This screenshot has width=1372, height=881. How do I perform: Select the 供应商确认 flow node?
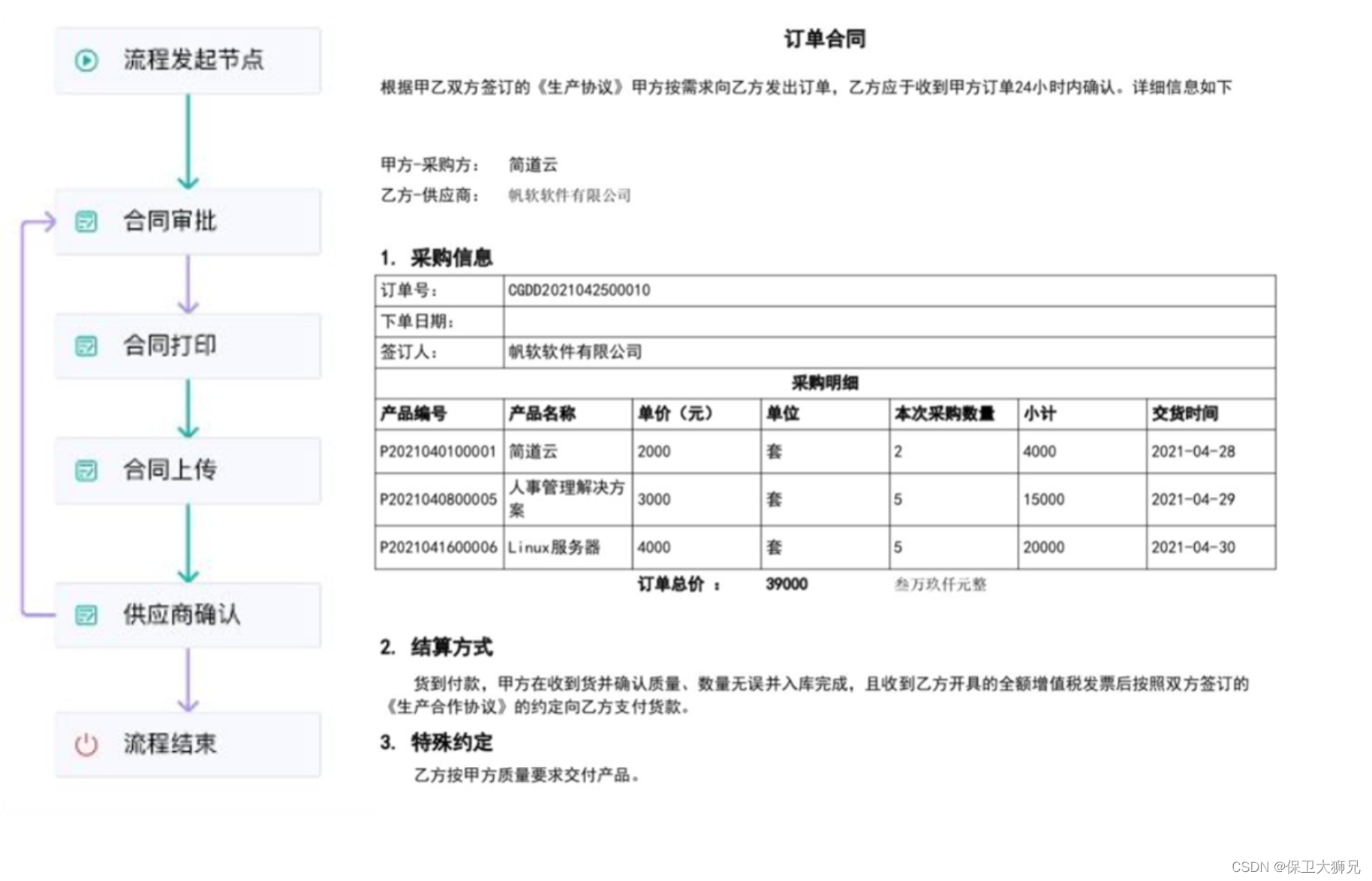click(188, 615)
